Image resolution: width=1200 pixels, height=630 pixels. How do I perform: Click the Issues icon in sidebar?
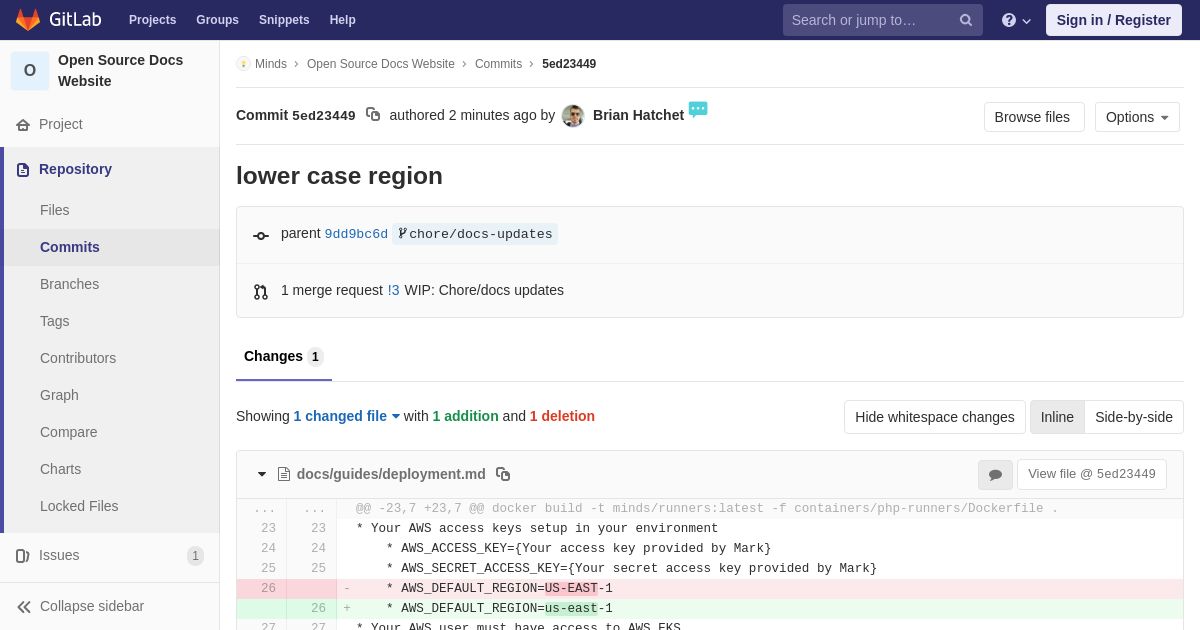(x=23, y=556)
